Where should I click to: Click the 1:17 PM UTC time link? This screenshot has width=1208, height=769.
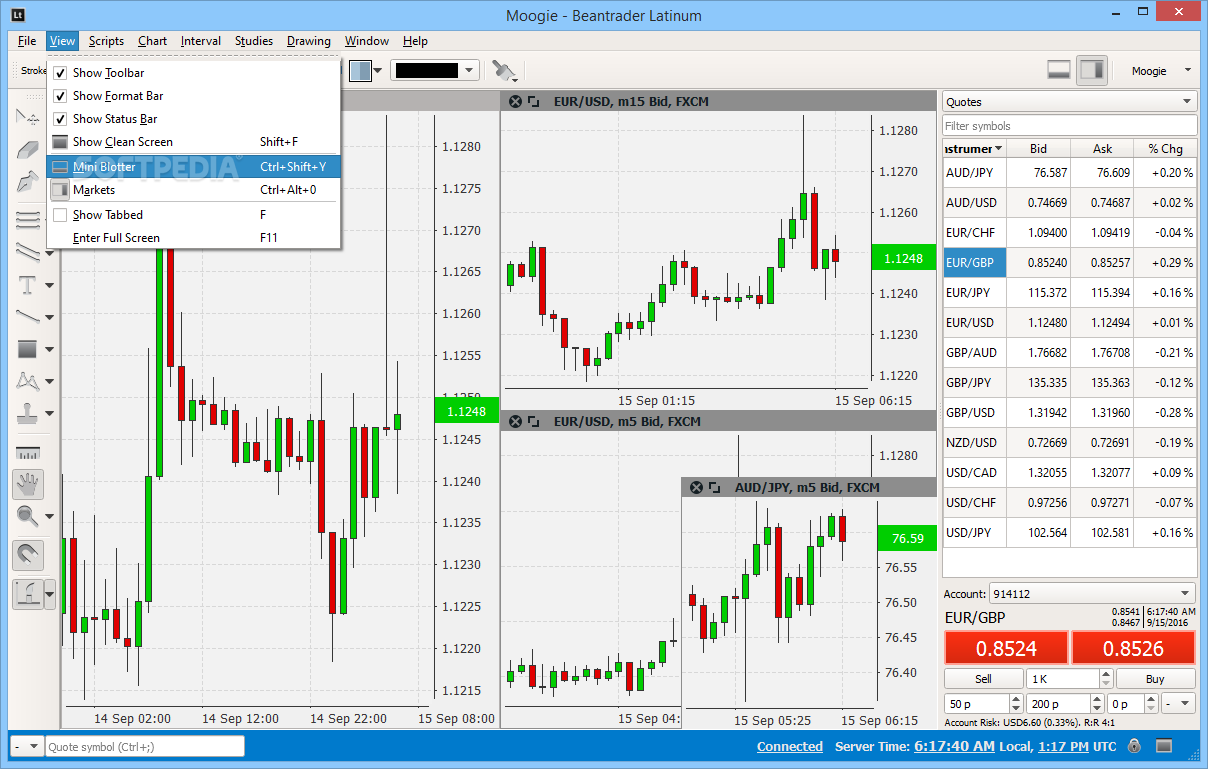pyautogui.click(x=1063, y=746)
